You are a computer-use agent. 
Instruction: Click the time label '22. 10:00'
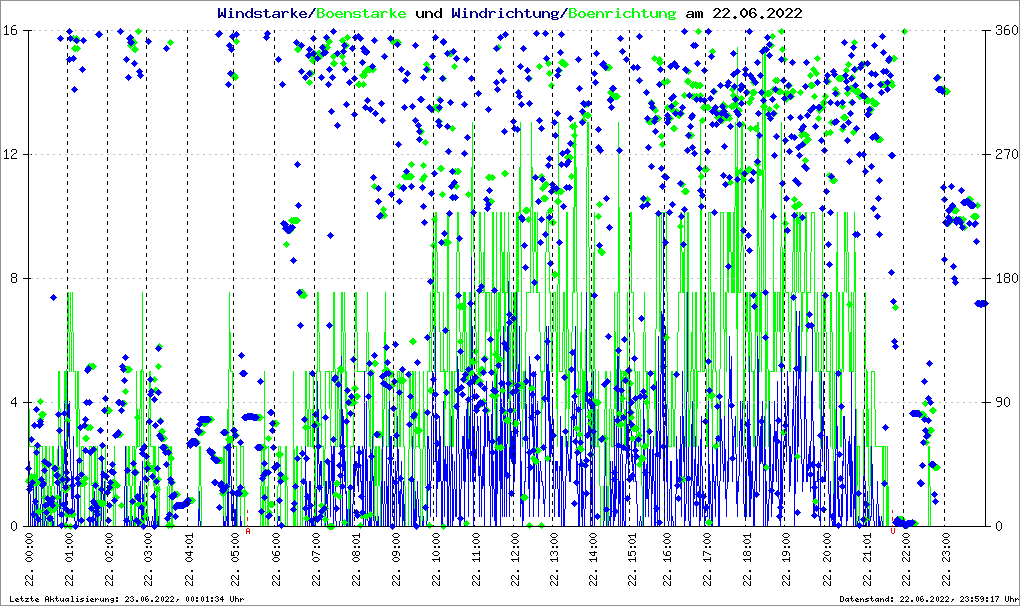pos(435,560)
